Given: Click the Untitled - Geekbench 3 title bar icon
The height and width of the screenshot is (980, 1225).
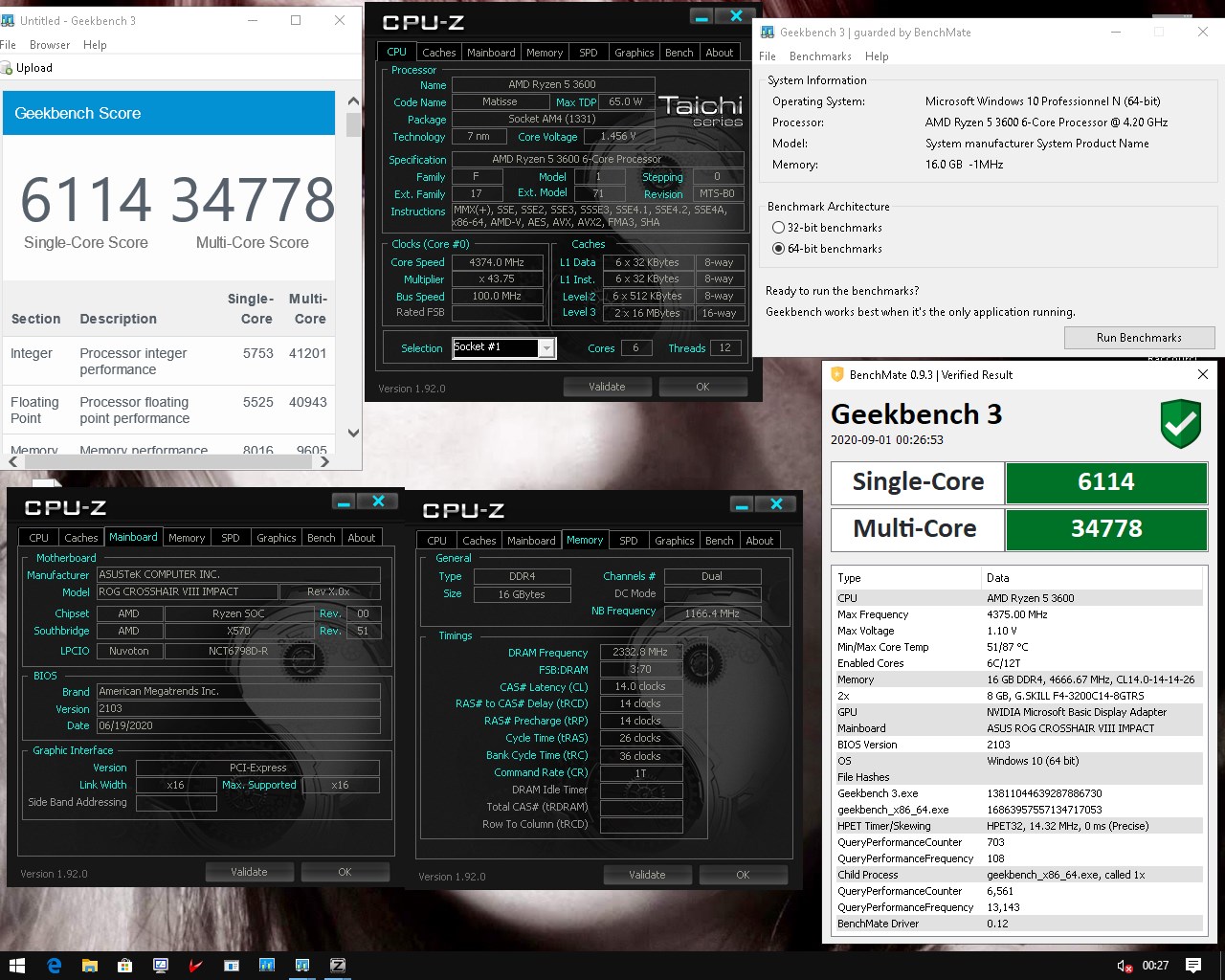Looking at the screenshot, I should point(9,20).
